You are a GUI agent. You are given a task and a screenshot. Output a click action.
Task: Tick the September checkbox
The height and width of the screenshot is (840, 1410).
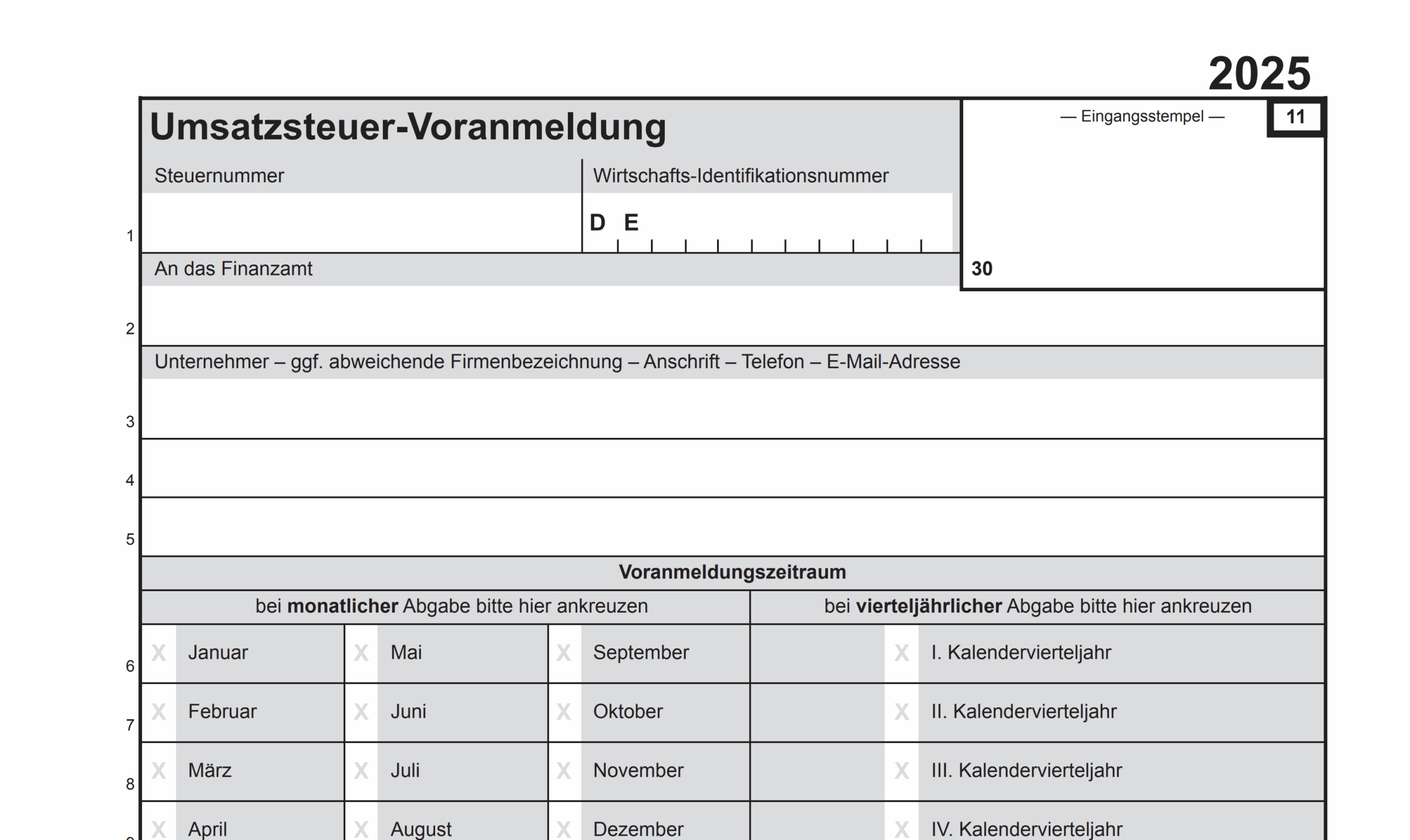(x=564, y=653)
